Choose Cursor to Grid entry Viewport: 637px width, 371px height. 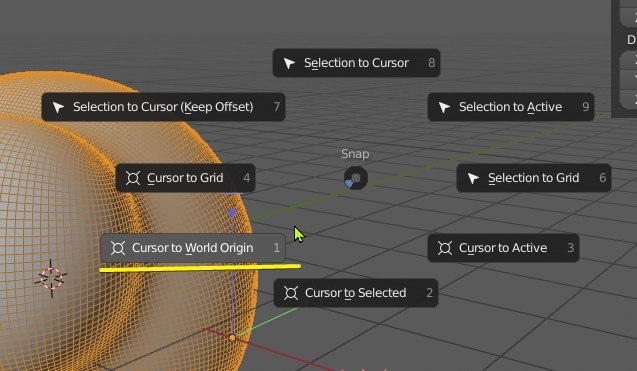[186, 178]
